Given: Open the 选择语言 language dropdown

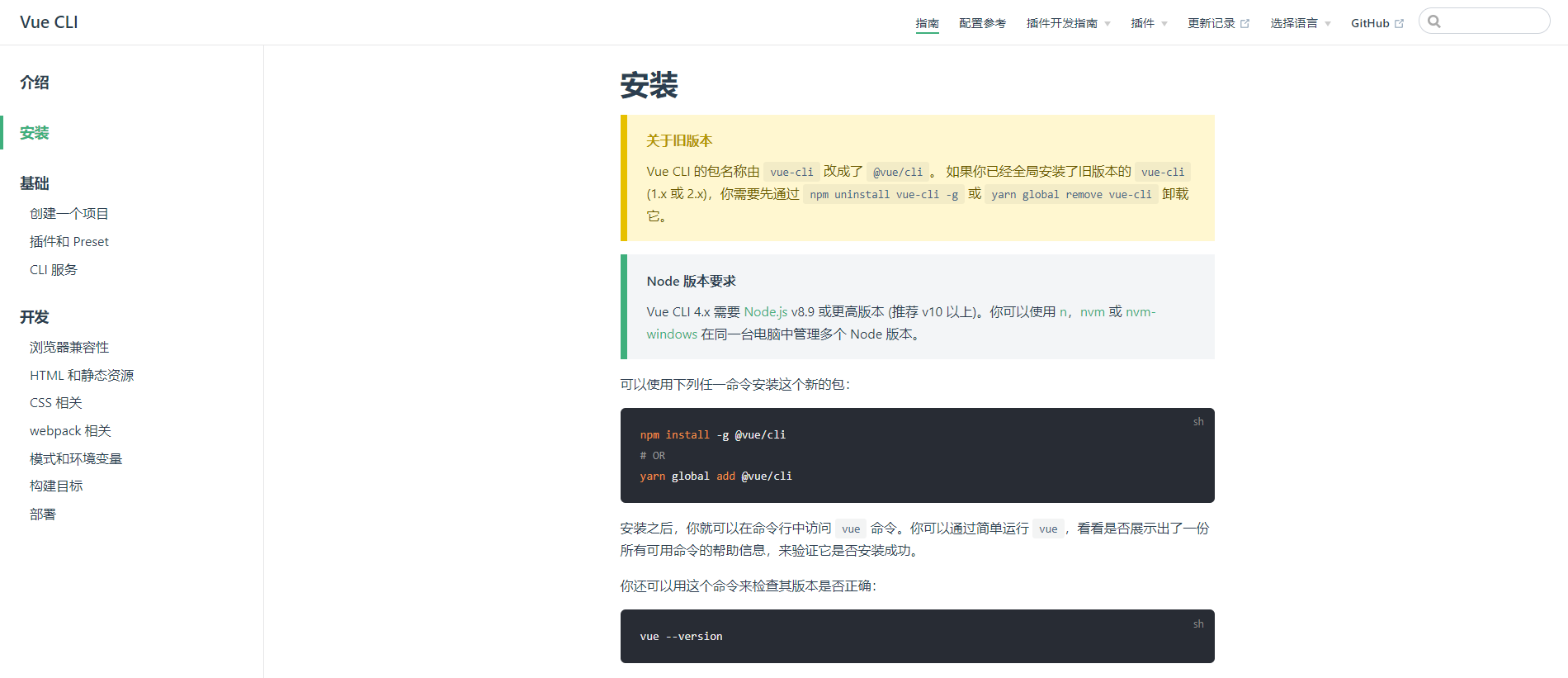Looking at the screenshot, I should pos(1301,23).
